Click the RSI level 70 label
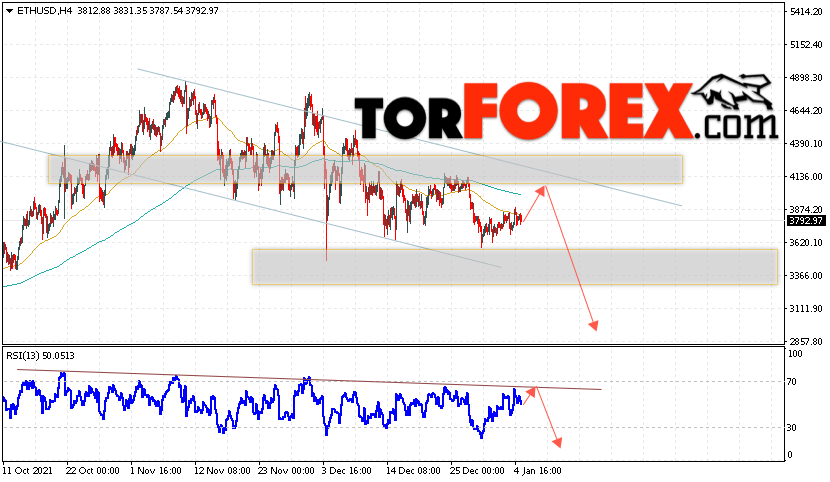This screenshot has height=482, width=830. click(x=792, y=381)
